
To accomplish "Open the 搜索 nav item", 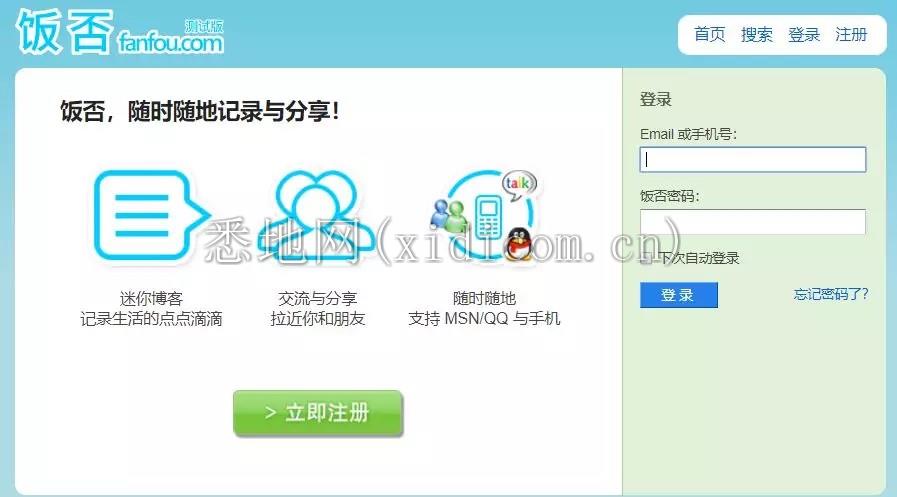I will click(x=756, y=34).
